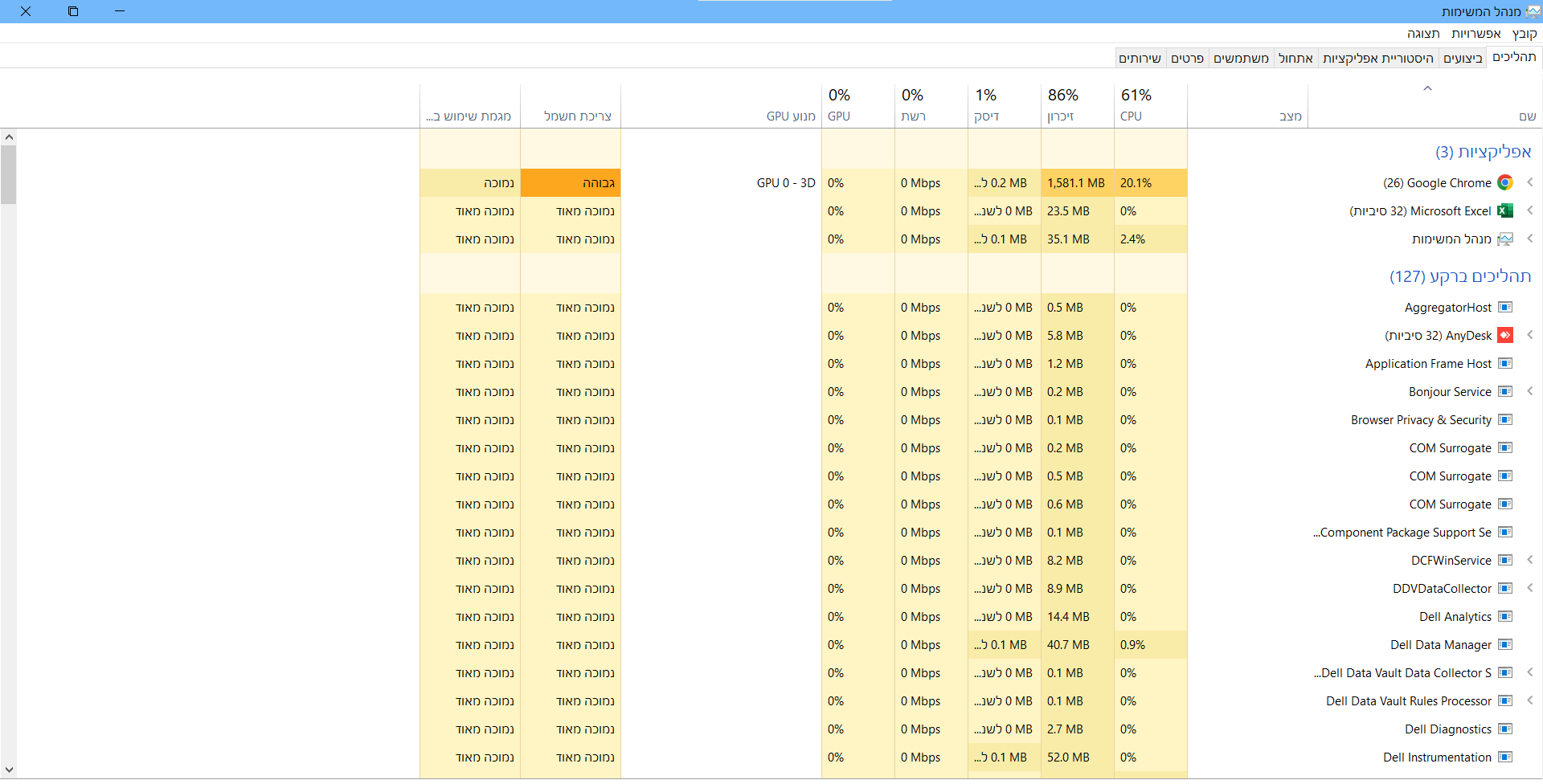Select the תהליכים (Processes) tab
The height and width of the screenshot is (784, 1543).
[x=1514, y=57]
